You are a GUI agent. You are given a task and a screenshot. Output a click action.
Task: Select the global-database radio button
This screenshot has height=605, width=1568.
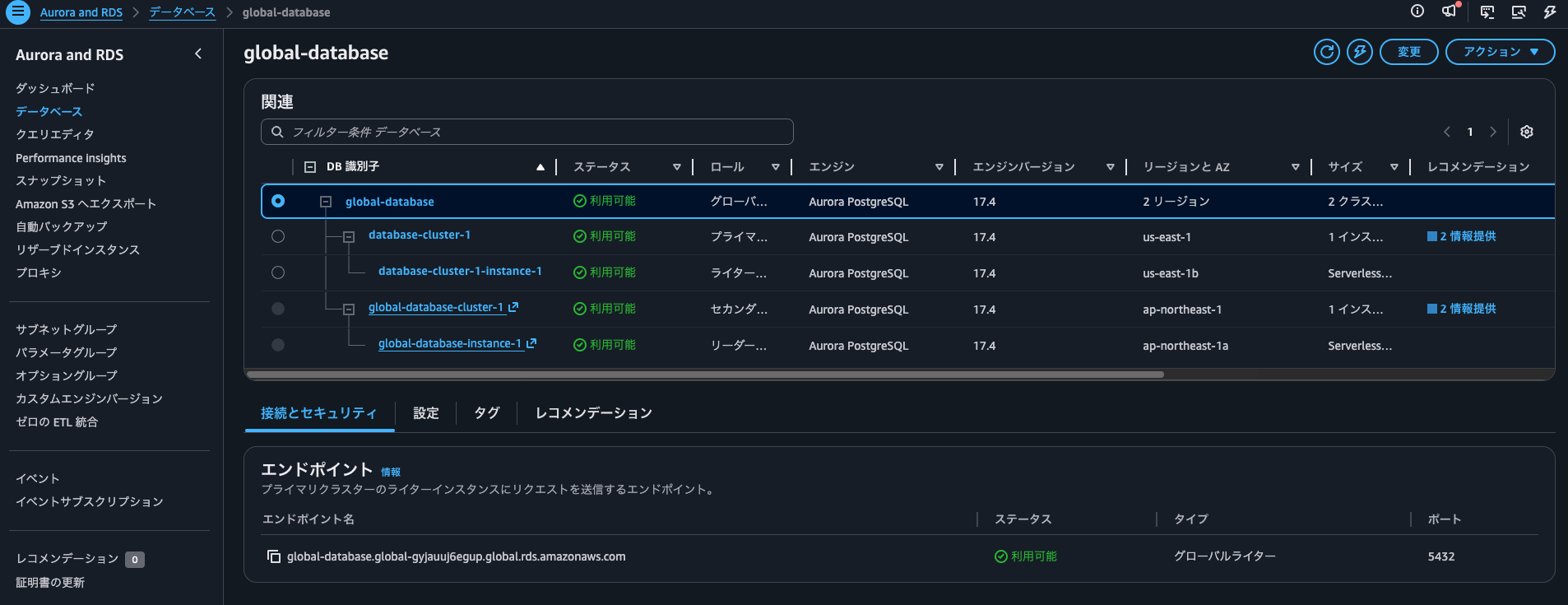[278, 201]
